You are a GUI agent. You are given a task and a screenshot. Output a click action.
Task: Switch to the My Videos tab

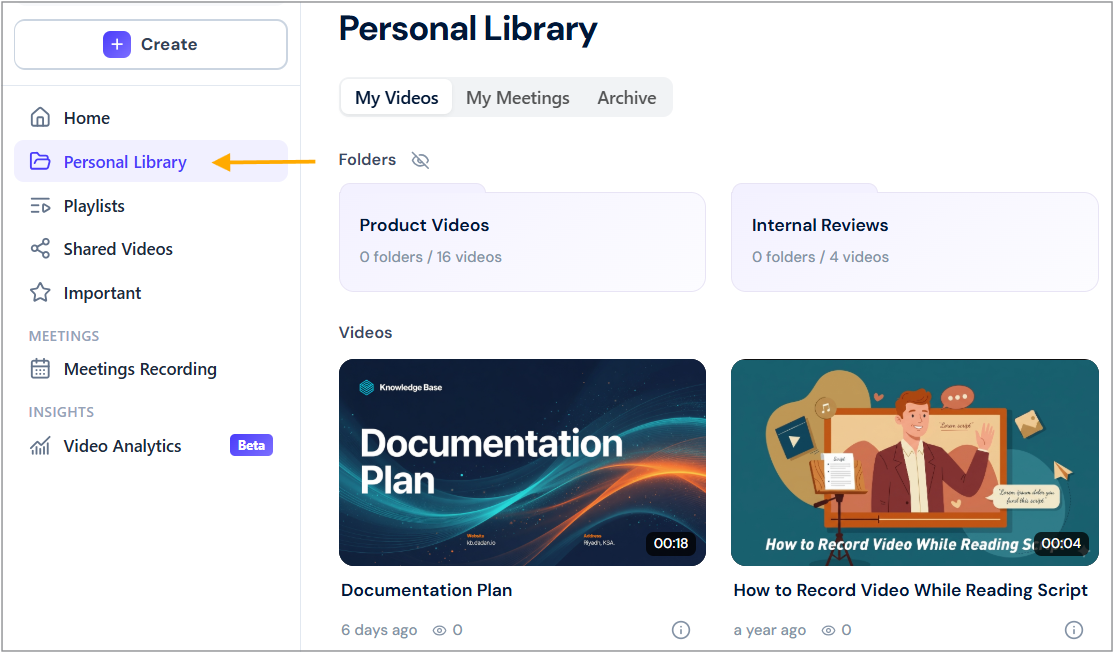click(x=396, y=97)
